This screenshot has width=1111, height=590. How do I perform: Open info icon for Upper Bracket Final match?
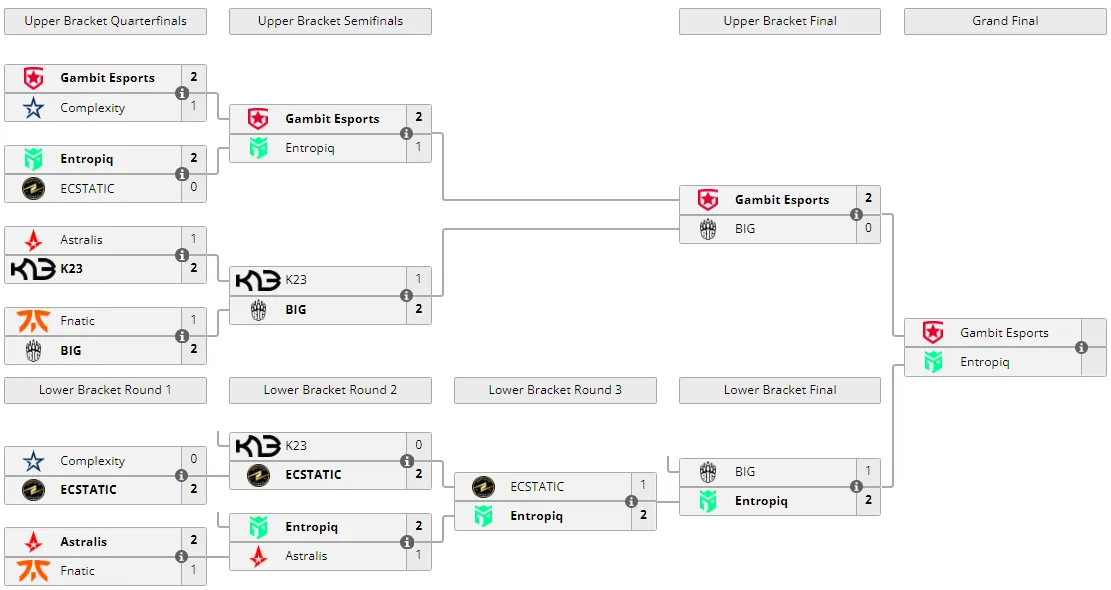[857, 215]
